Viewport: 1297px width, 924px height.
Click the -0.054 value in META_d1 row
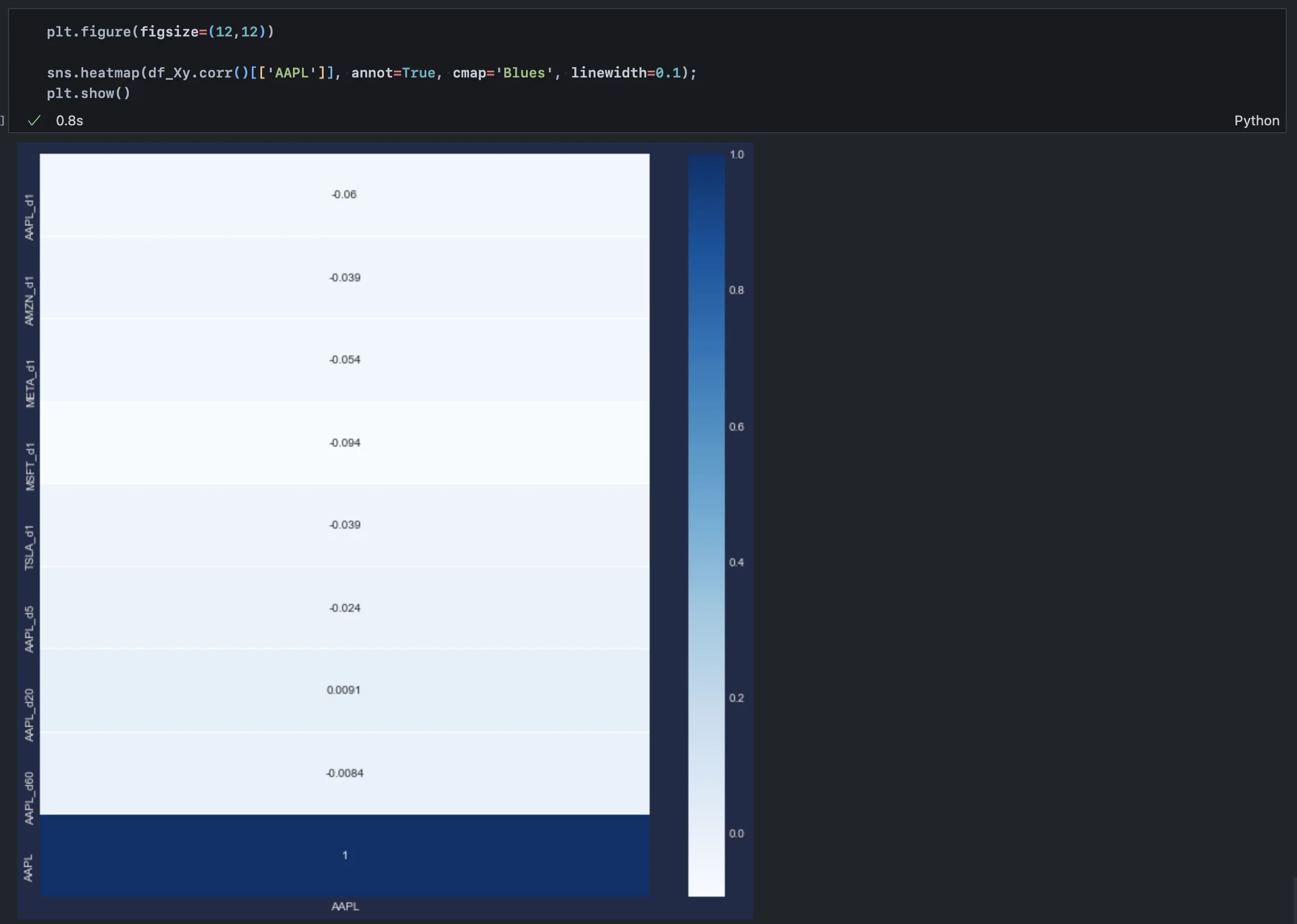(x=344, y=359)
